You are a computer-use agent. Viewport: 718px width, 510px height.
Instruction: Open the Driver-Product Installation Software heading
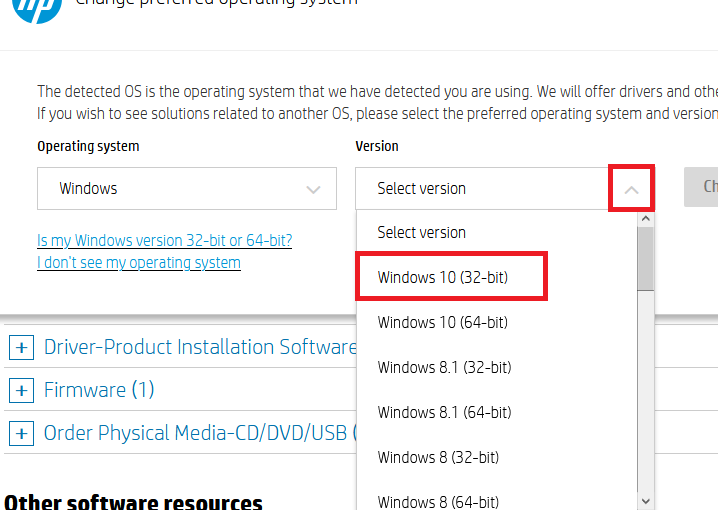click(200, 347)
